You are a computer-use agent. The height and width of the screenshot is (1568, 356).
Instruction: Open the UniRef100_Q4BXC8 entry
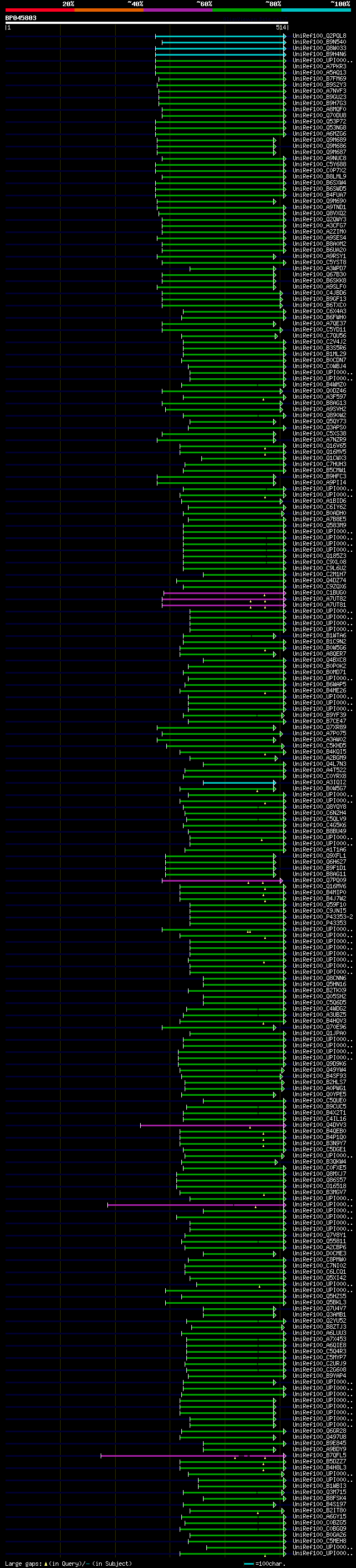[x=319, y=660]
